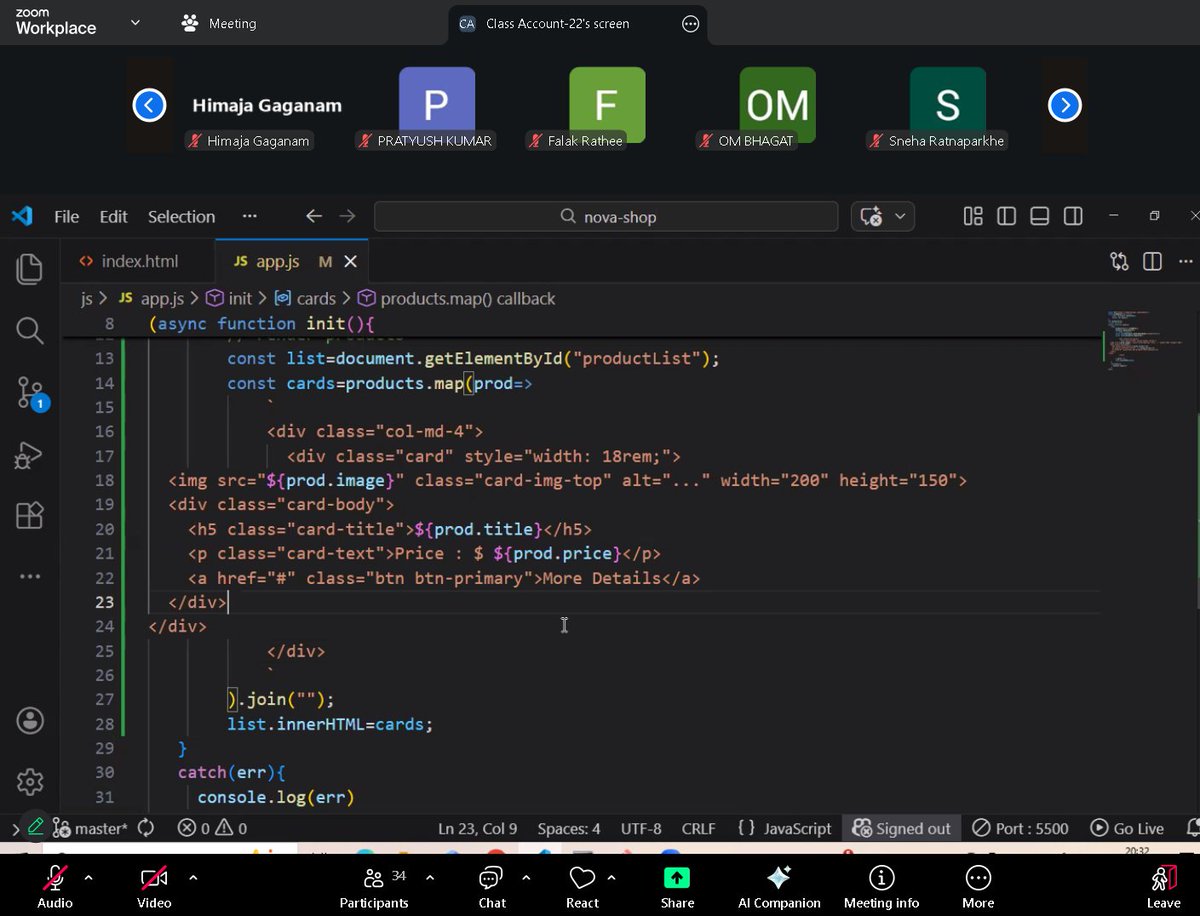Click Leave meeting button
Screen dimensions: 1200x916
1163,886
